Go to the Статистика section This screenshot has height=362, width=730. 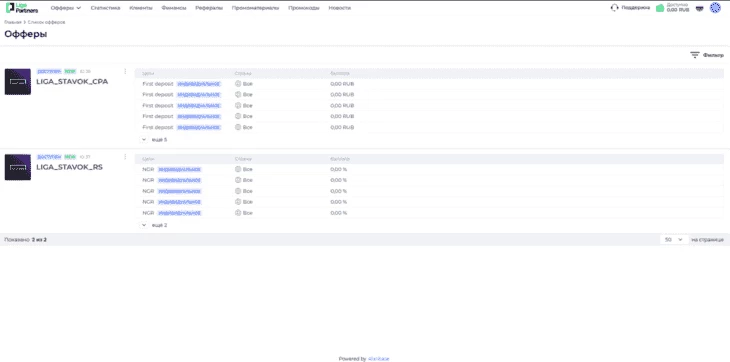click(x=105, y=8)
